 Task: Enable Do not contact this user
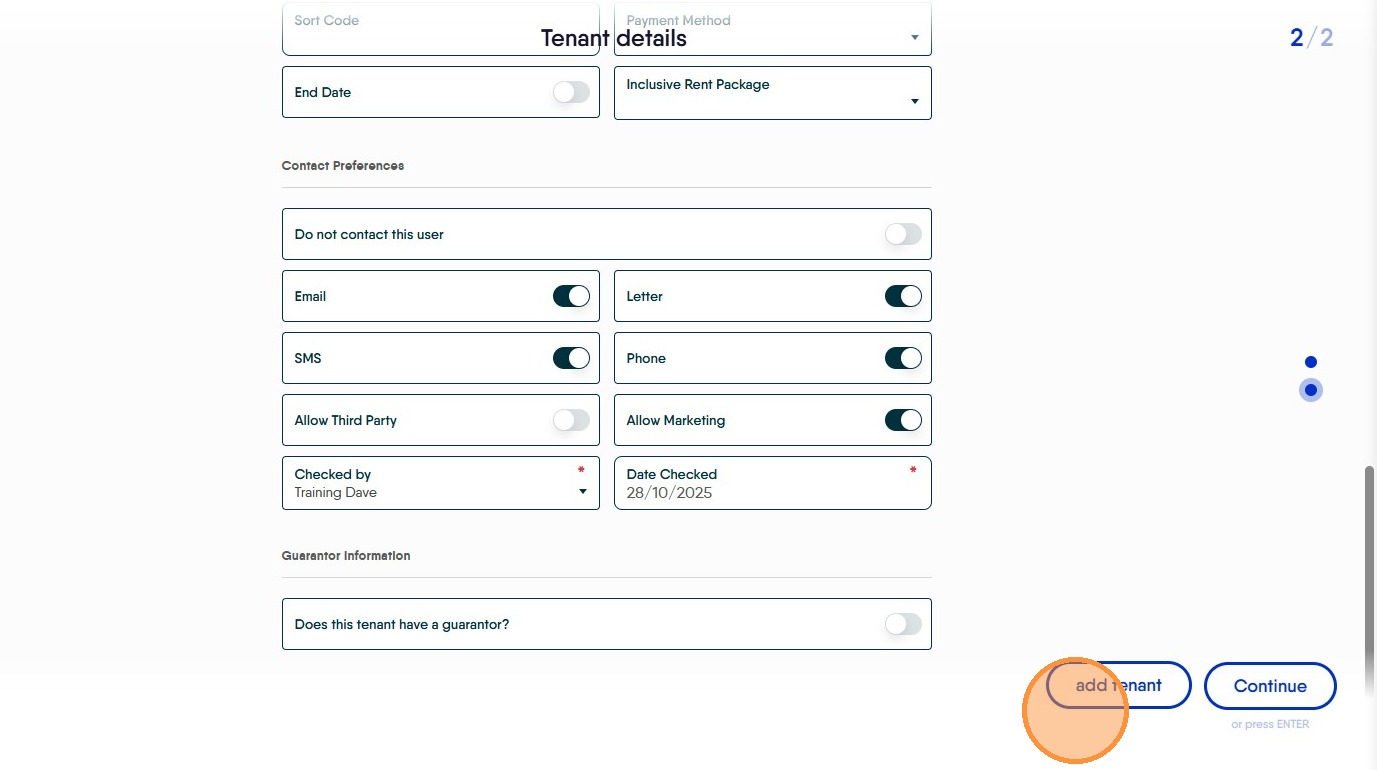coord(902,234)
